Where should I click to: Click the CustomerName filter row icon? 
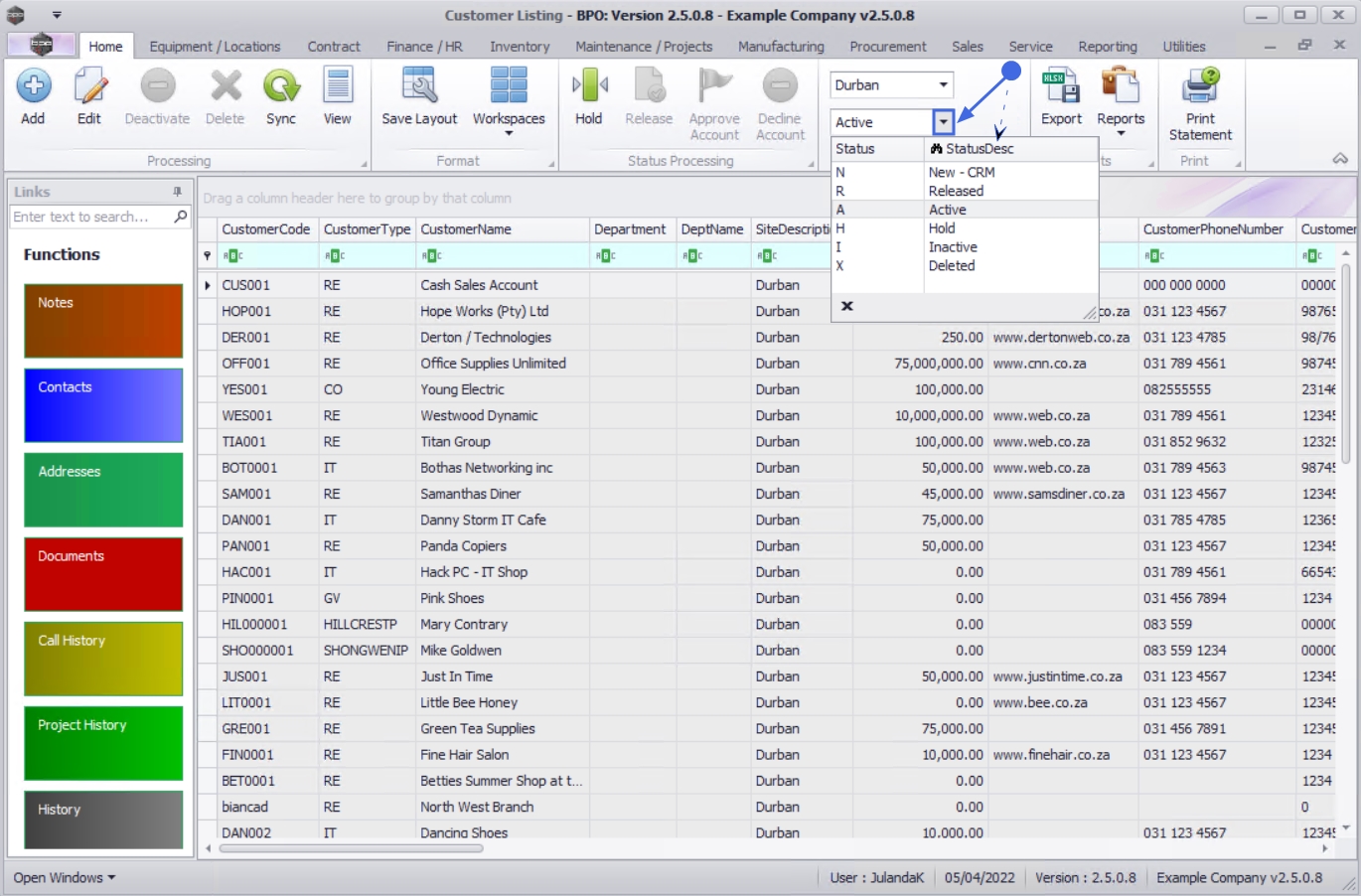(431, 256)
